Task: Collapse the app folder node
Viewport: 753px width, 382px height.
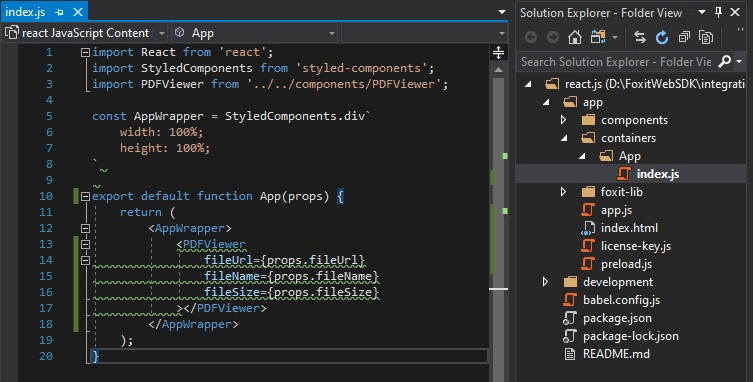Action: [546, 102]
